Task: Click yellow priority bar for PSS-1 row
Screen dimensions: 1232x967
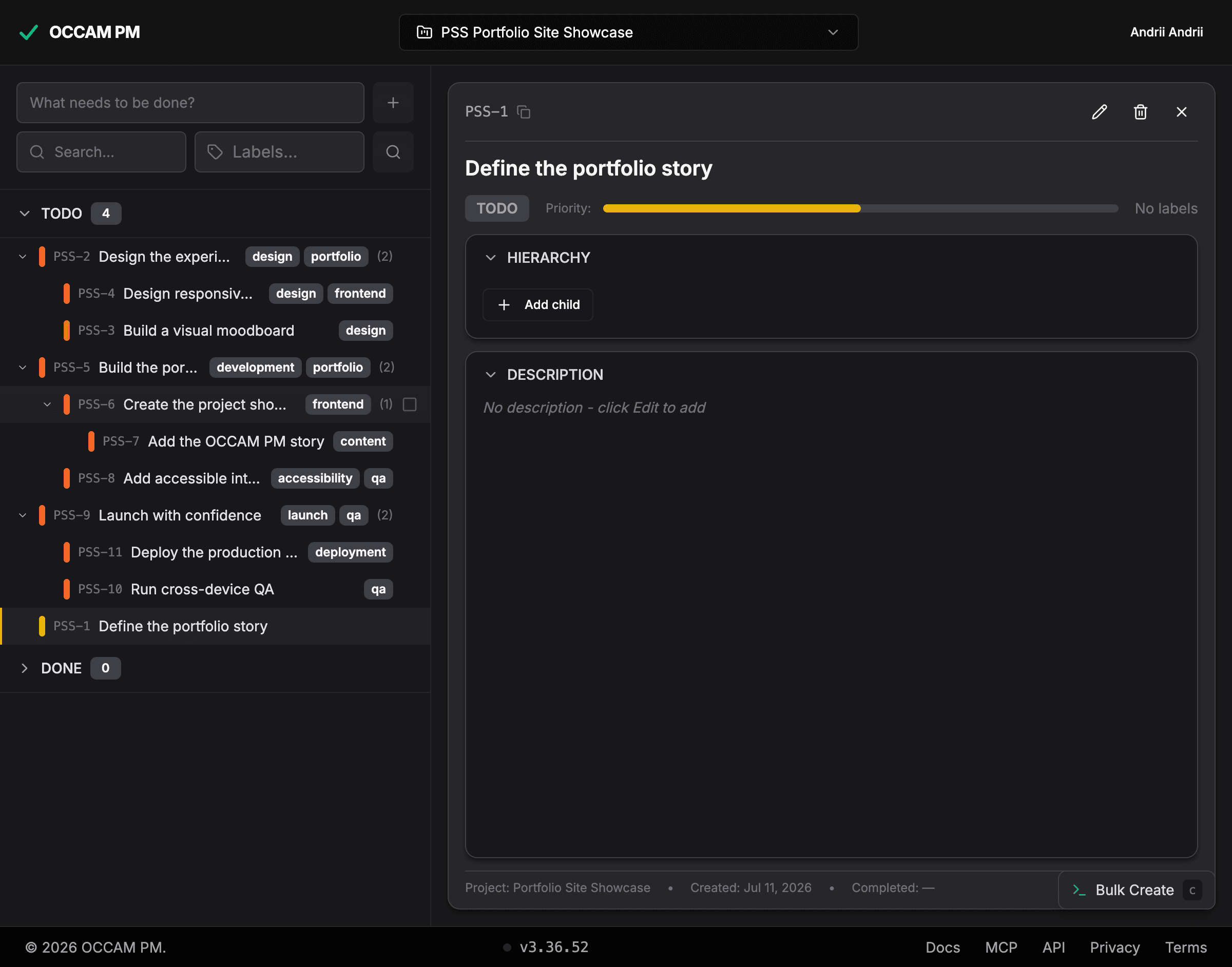Action: [x=42, y=626]
